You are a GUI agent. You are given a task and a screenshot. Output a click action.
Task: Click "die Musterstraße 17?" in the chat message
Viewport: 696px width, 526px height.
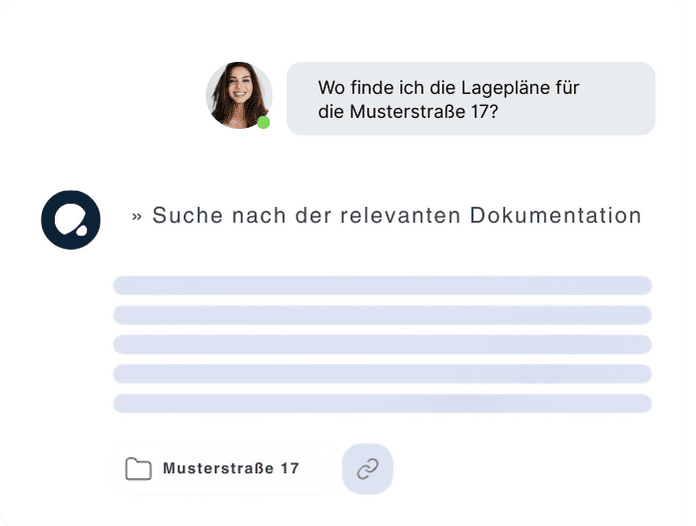click(x=408, y=112)
